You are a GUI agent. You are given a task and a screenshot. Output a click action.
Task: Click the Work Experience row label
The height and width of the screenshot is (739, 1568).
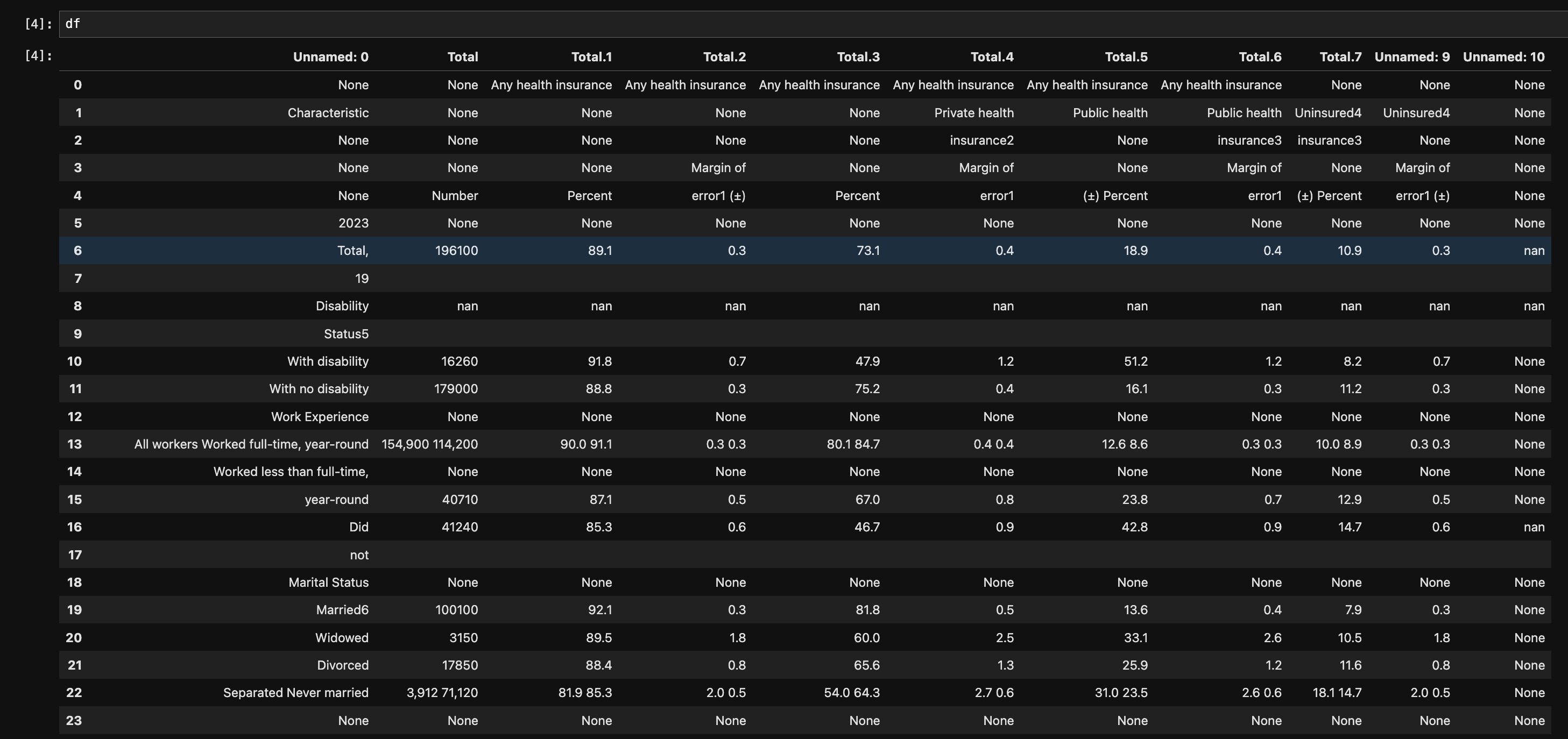320,417
